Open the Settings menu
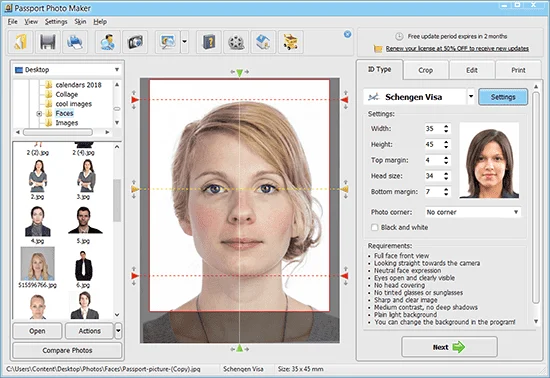The image size is (550, 378). click(x=56, y=22)
